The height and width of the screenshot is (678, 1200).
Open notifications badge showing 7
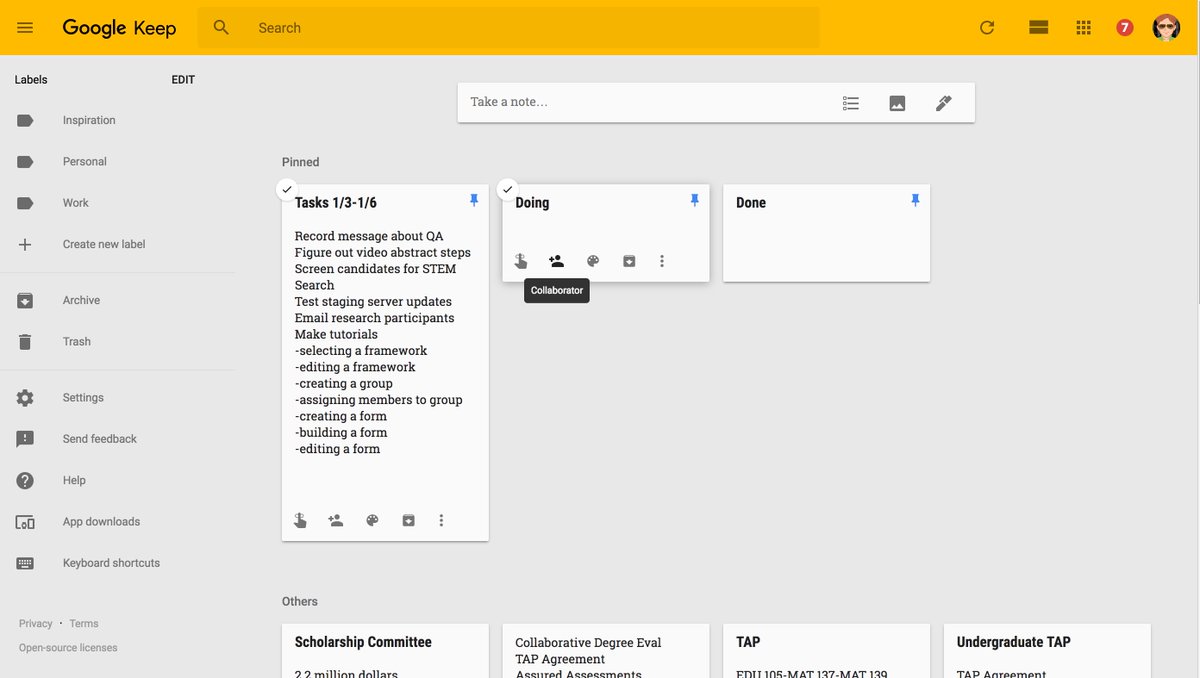pos(1125,28)
